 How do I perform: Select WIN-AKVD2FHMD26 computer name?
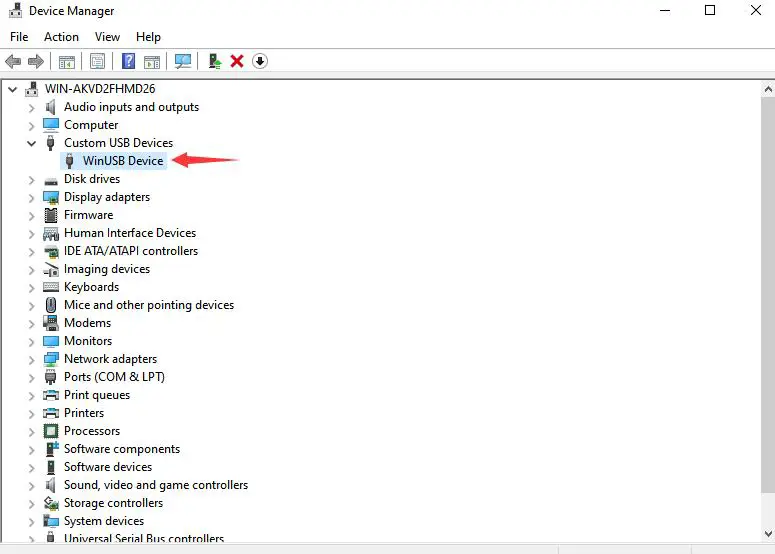coord(100,89)
